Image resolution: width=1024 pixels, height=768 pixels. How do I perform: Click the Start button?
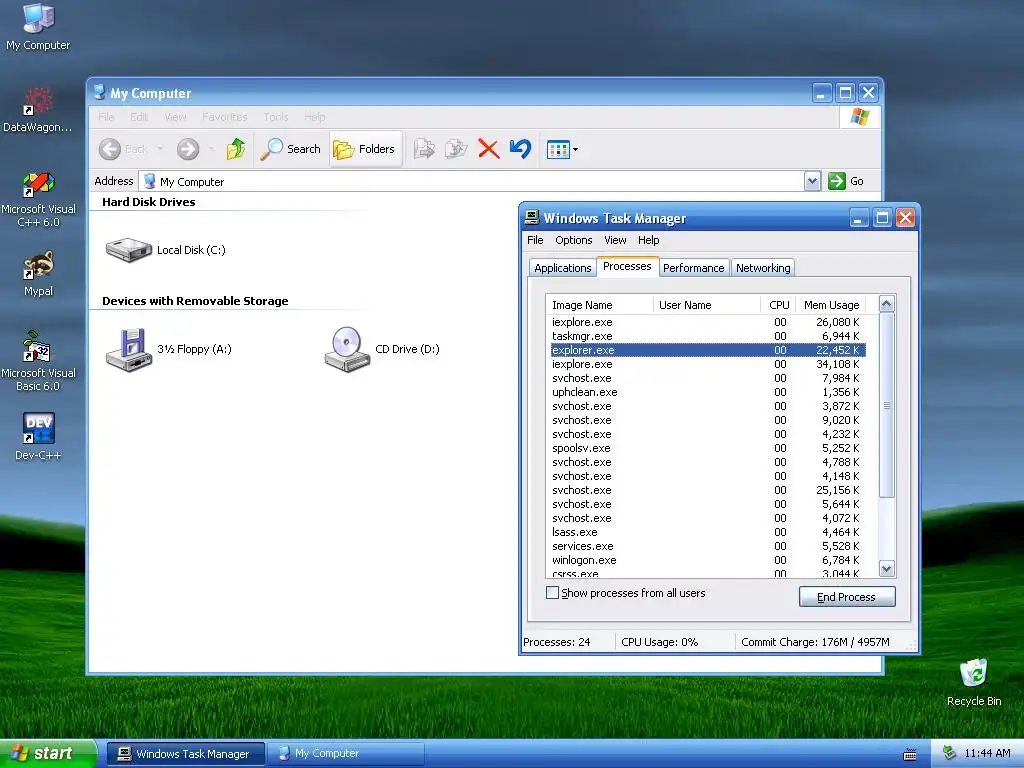point(47,754)
